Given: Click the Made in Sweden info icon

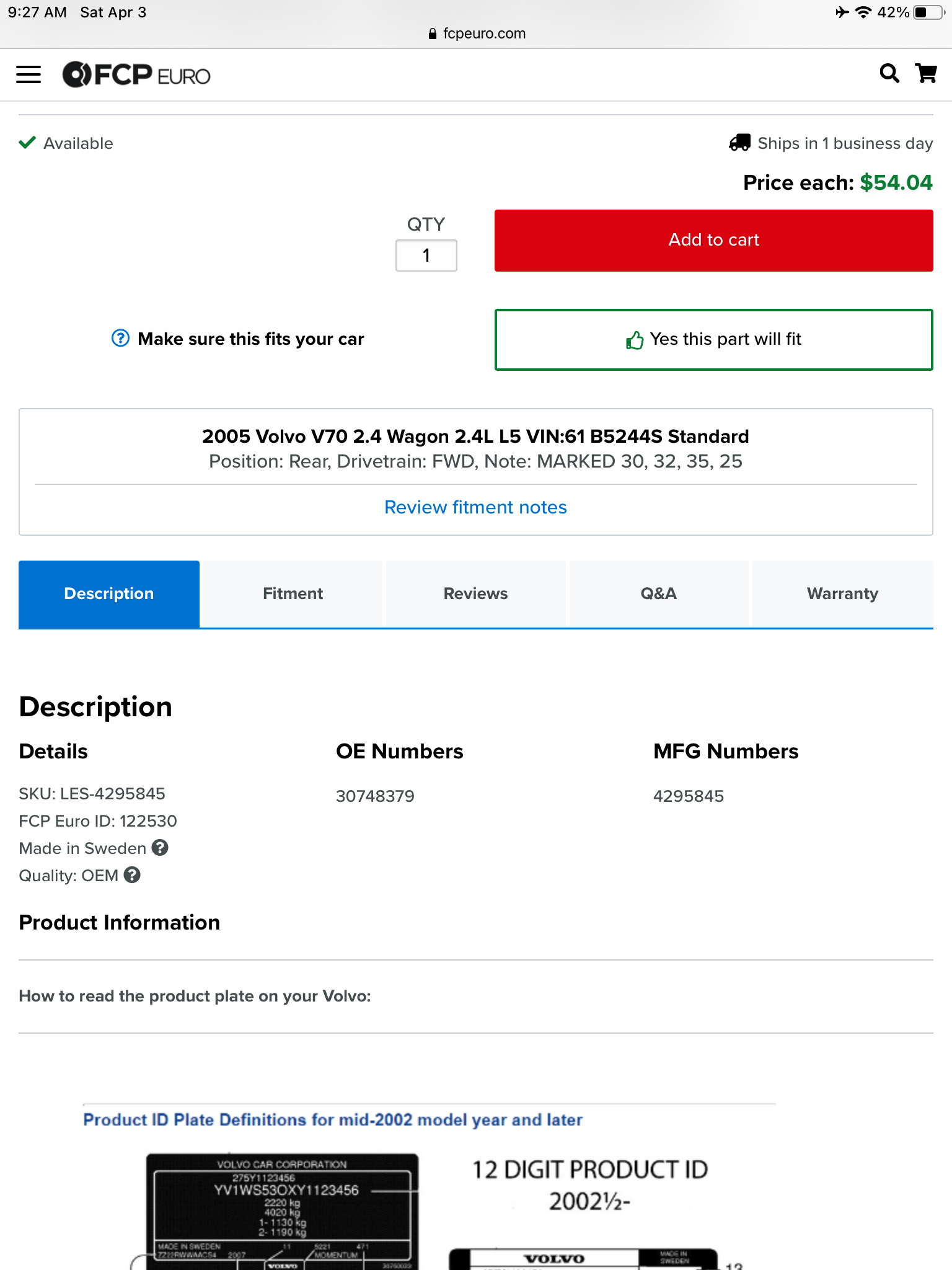Looking at the screenshot, I should click(x=160, y=848).
